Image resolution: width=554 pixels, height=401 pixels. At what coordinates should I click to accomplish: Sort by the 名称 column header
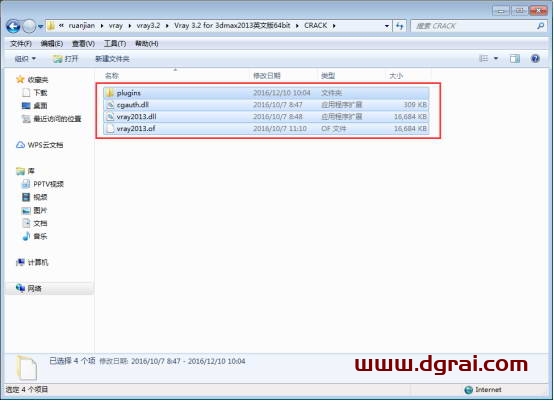click(112, 76)
